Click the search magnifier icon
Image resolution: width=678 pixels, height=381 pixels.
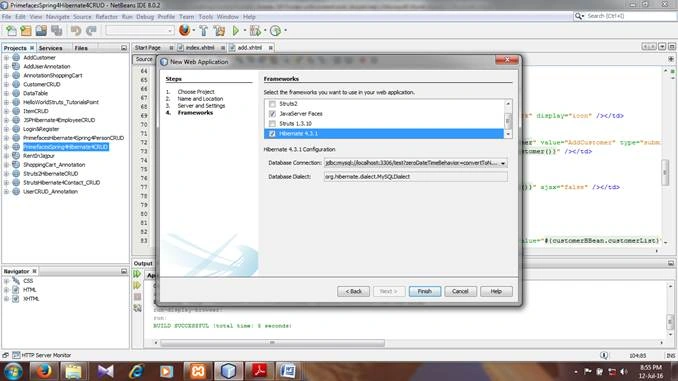pyautogui.click(x=579, y=16)
